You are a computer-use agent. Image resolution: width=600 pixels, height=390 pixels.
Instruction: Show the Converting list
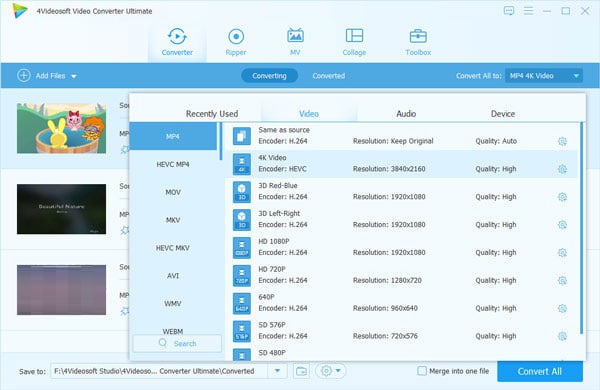pyautogui.click(x=269, y=76)
